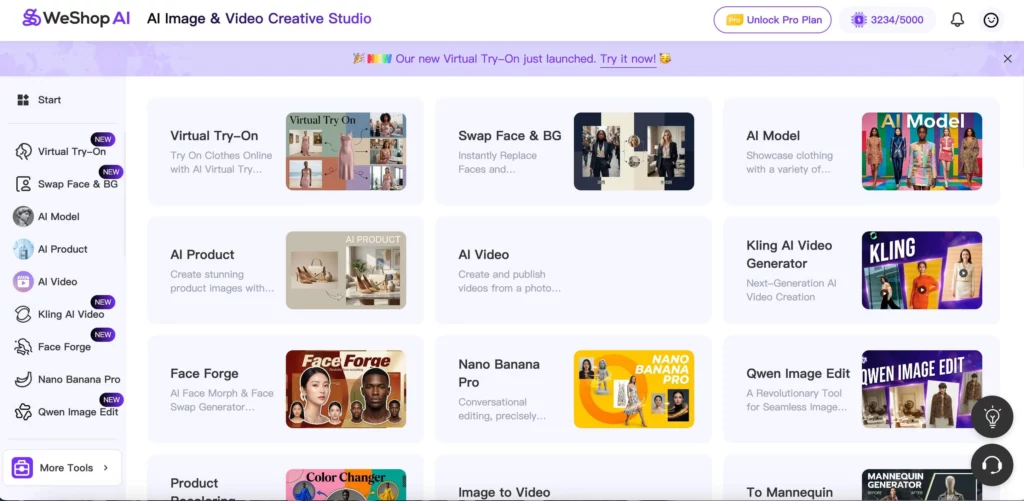Follow the 'Try it now!' banner link
This screenshot has width=1024, height=501.
tap(628, 59)
